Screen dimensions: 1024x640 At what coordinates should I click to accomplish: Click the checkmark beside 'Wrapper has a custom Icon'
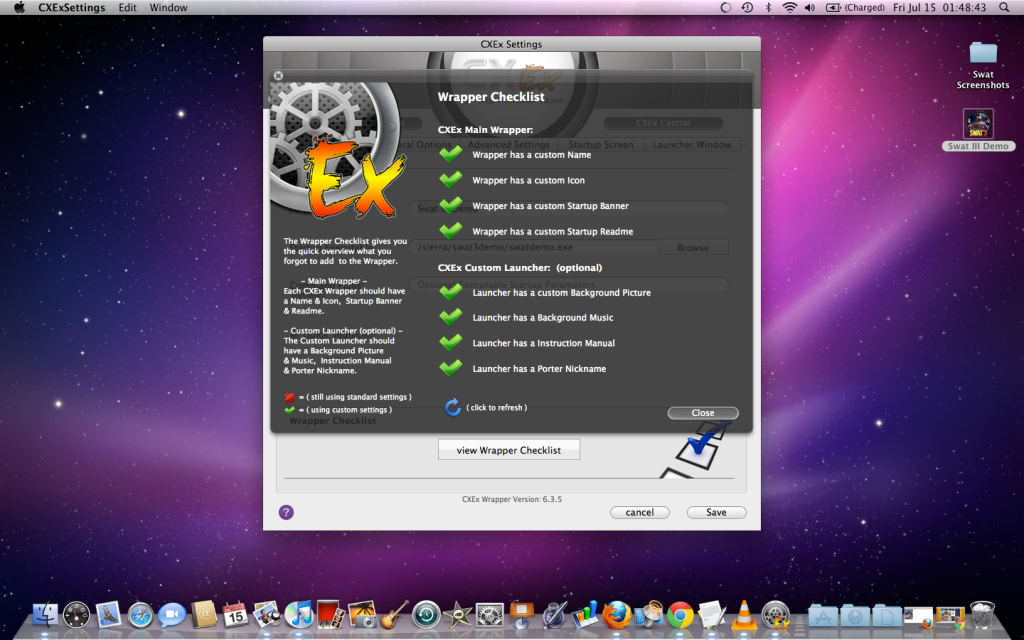(451, 179)
